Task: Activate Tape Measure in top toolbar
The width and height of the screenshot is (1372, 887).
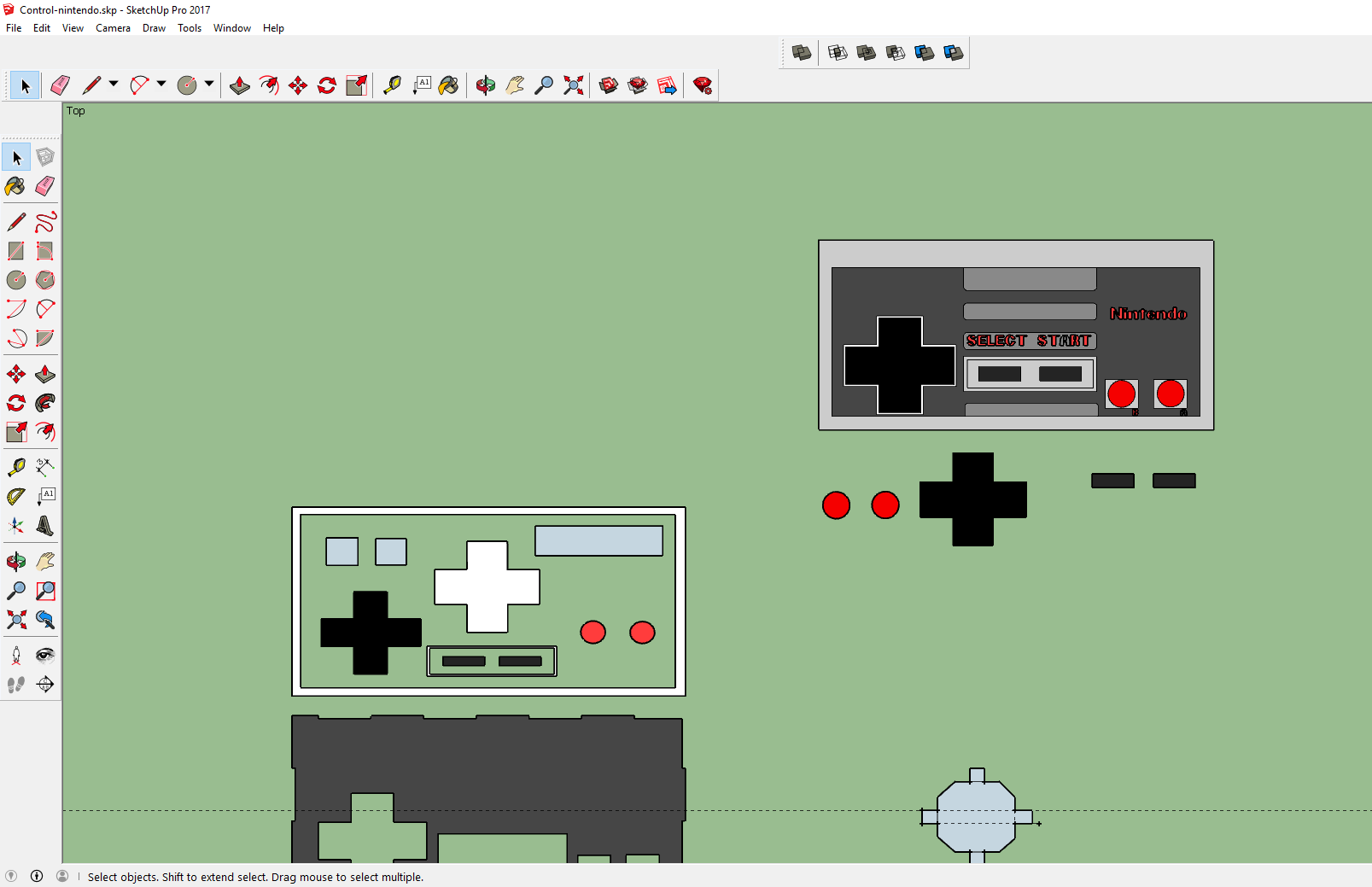Action: [x=392, y=85]
